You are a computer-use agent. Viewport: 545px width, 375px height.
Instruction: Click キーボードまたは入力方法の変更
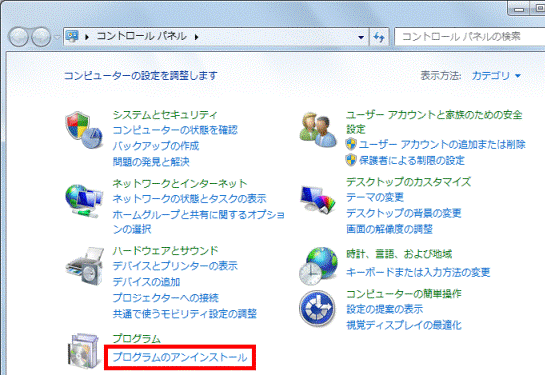[x=418, y=272]
